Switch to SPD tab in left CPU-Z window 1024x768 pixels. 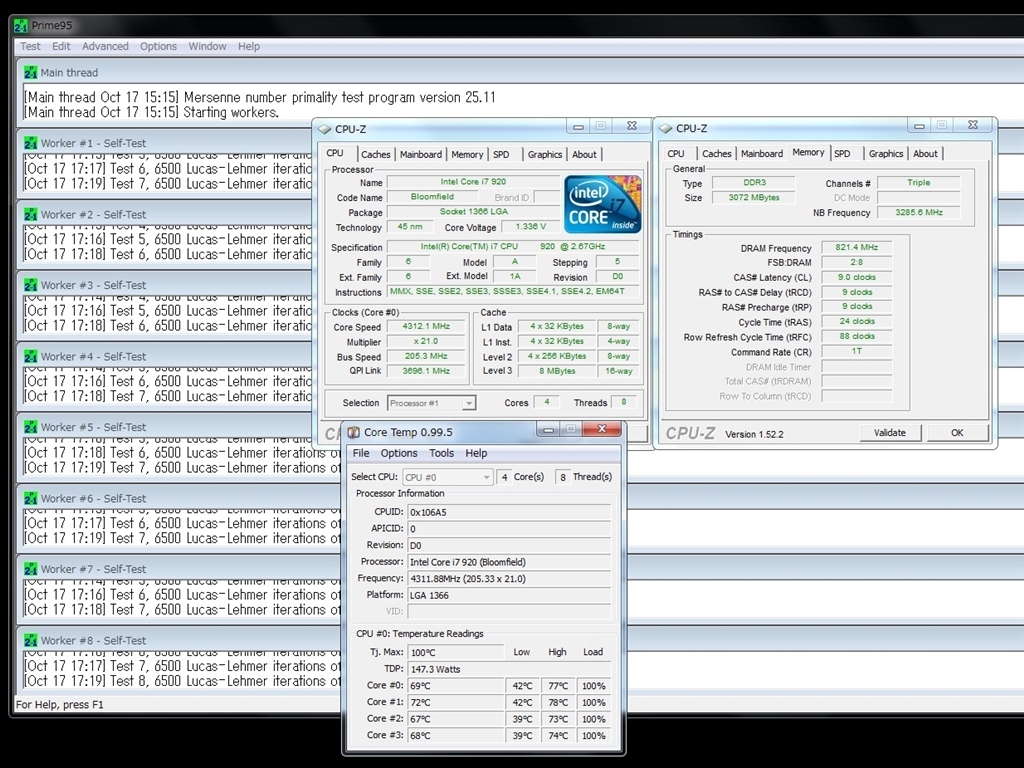click(502, 155)
